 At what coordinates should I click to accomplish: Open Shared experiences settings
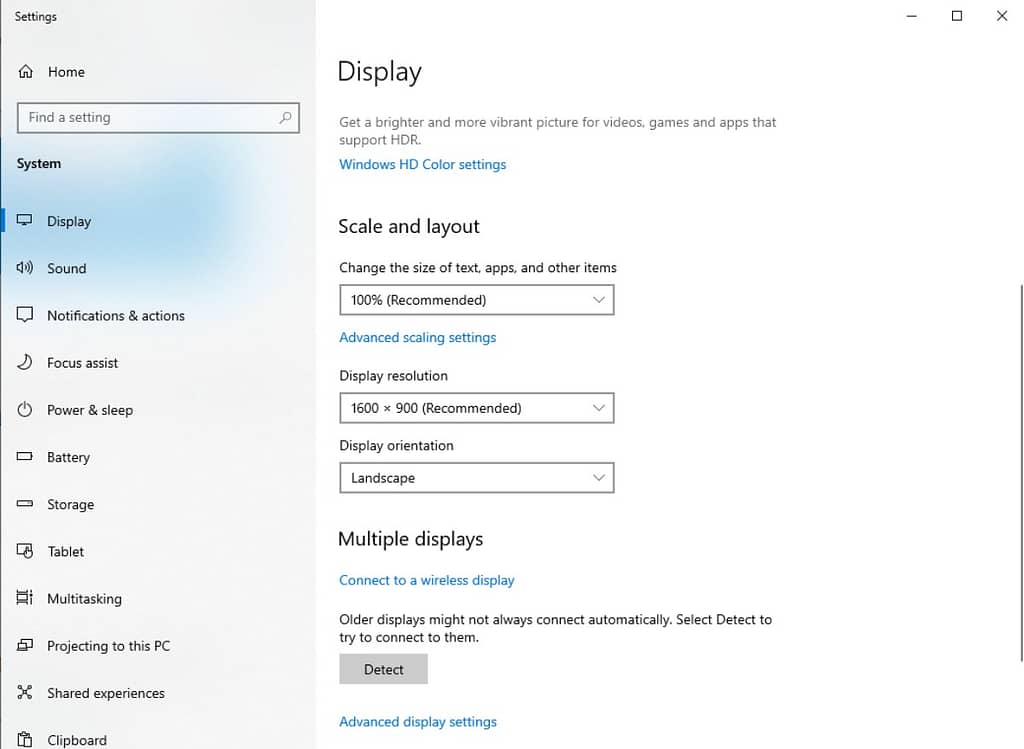pyautogui.click(x=106, y=693)
